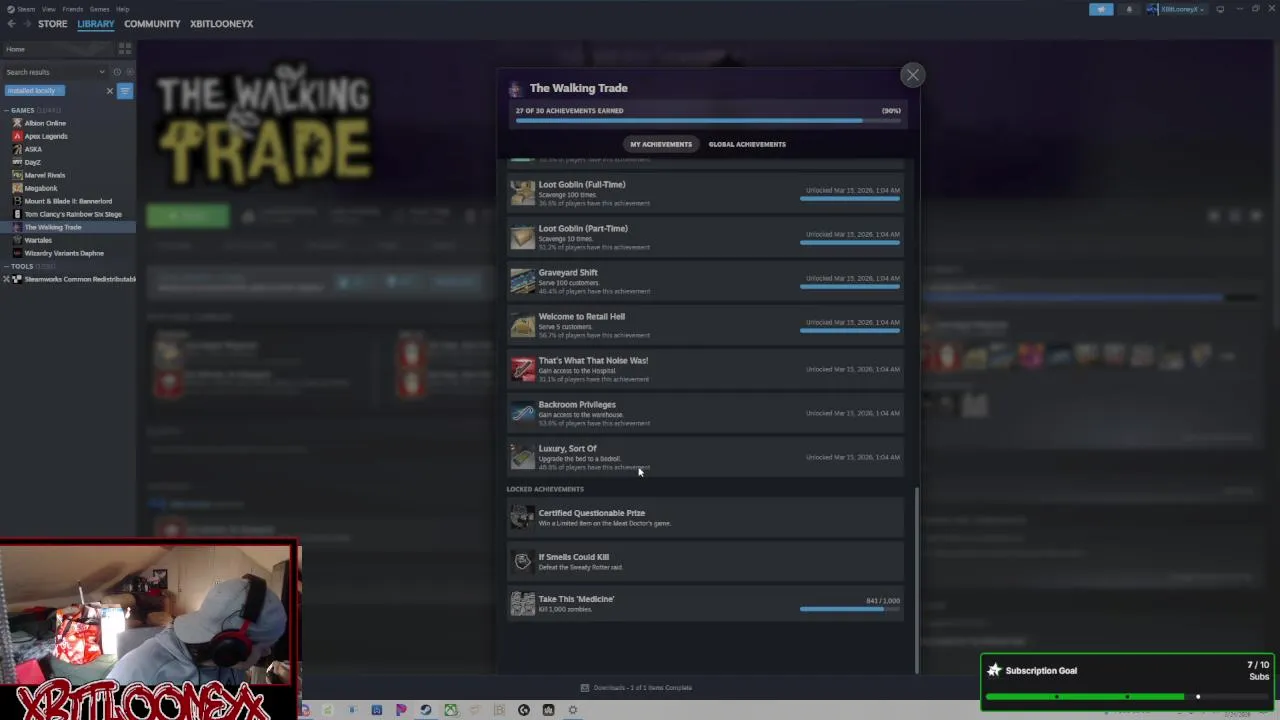Click the Take This 'Medicine' progress bar

click(850, 609)
